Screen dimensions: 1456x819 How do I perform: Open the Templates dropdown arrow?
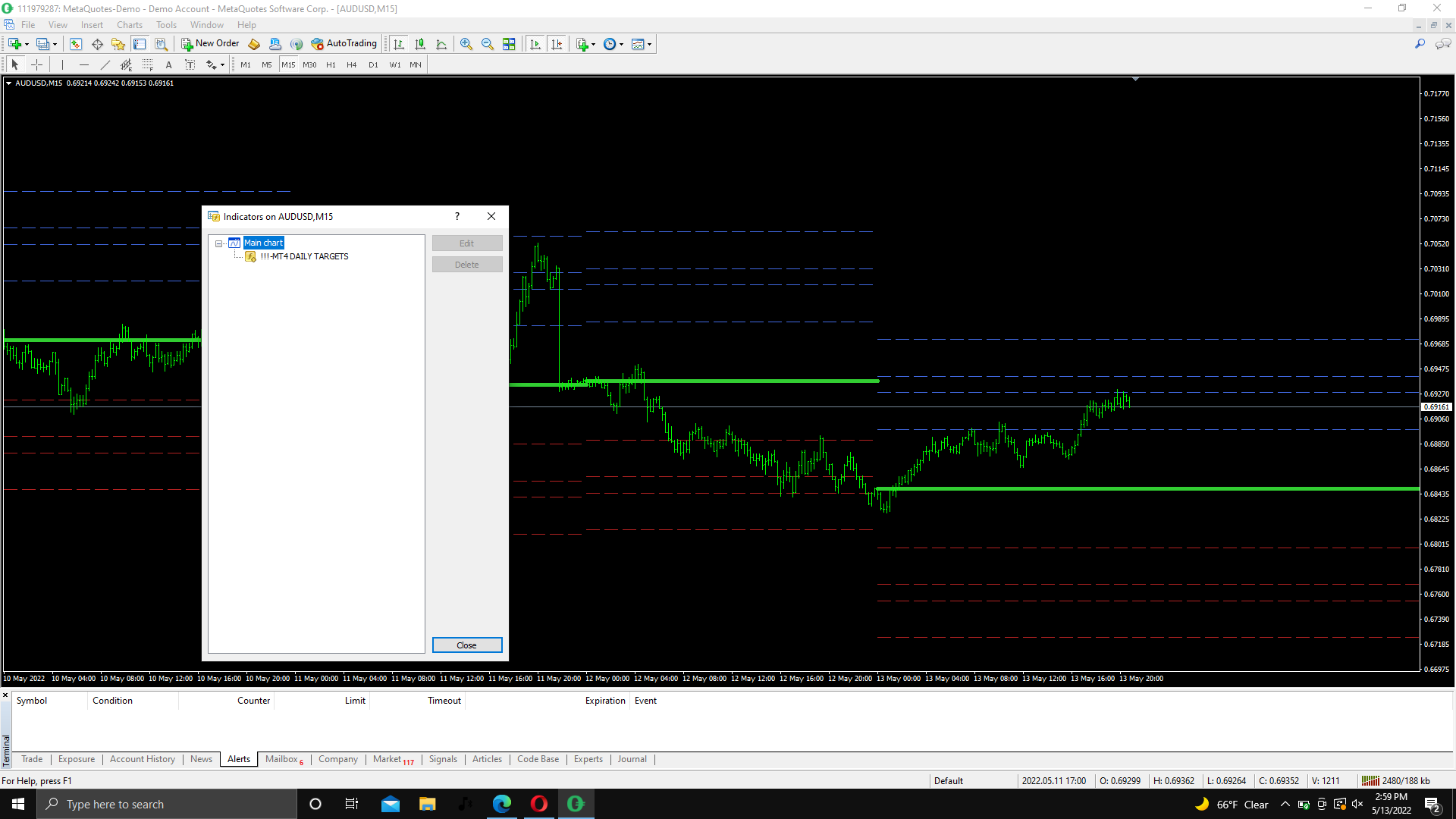tap(649, 44)
